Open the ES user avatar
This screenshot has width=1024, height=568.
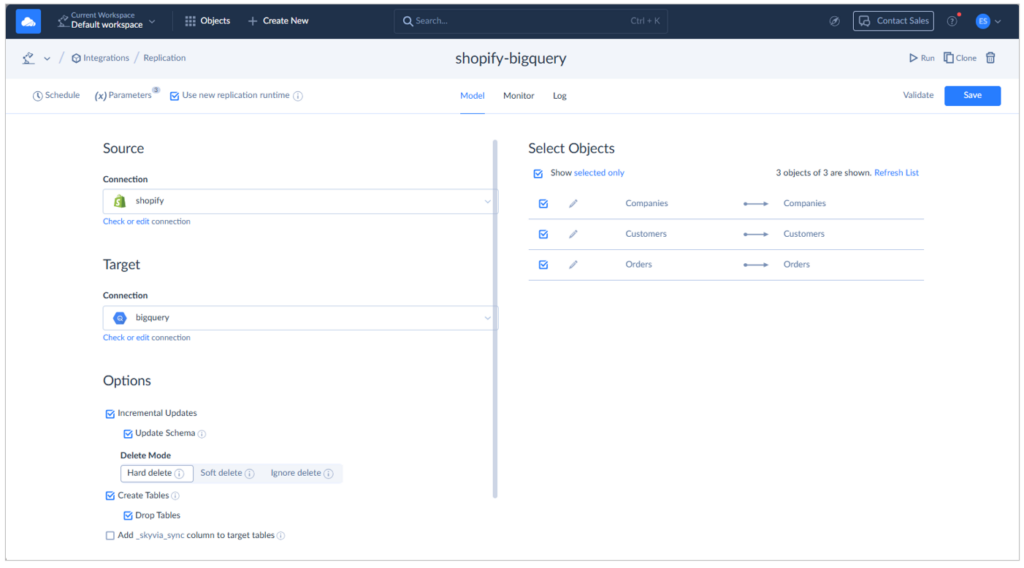[x=982, y=22]
